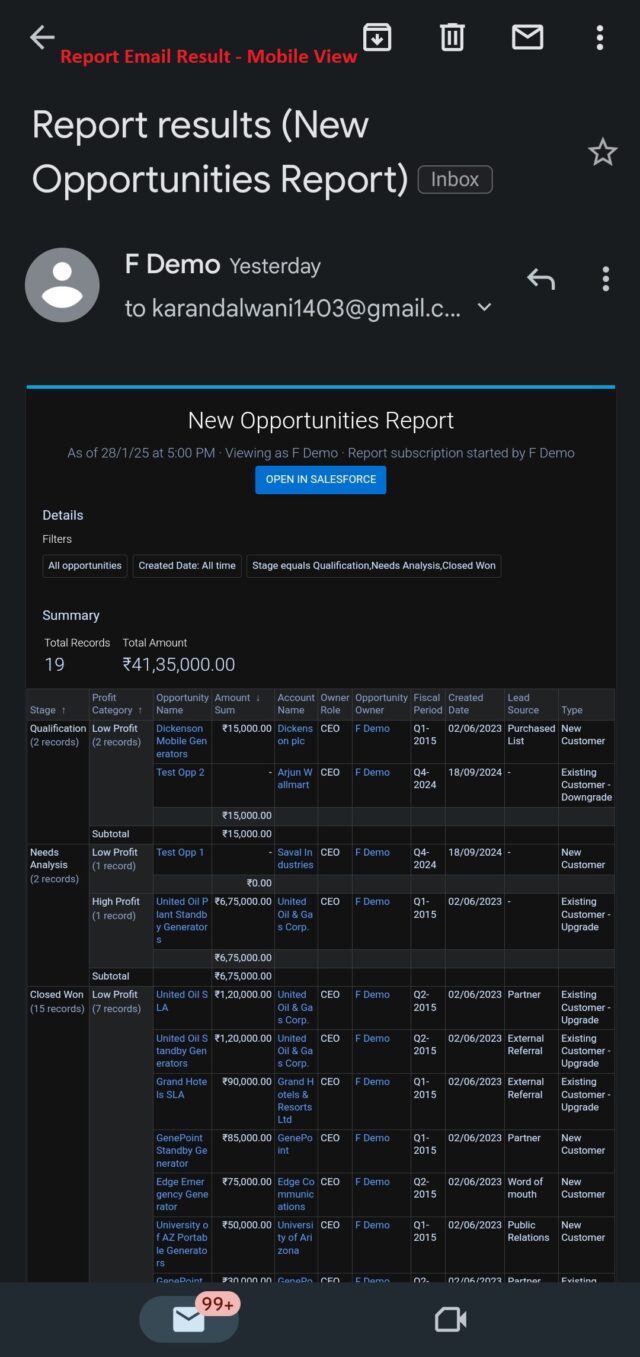Open University of AZ Portable Generators link
The width and height of the screenshot is (640, 1357).
[x=182, y=1244]
